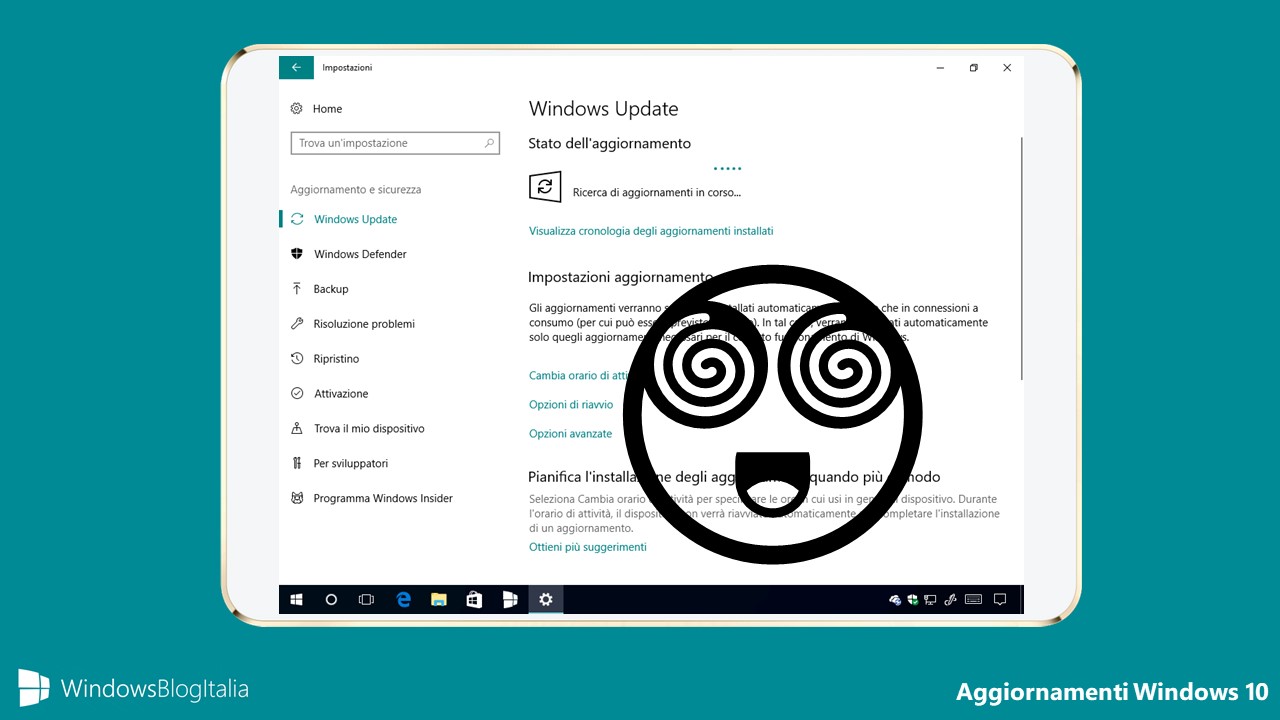The image size is (1280, 720).
Task: Open Programma Windows Insider
Action: [371, 498]
